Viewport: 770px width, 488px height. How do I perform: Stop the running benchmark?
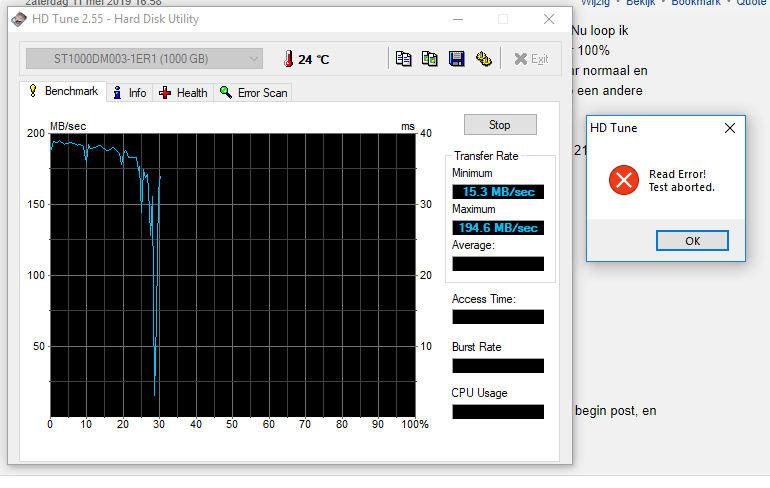[x=500, y=125]
